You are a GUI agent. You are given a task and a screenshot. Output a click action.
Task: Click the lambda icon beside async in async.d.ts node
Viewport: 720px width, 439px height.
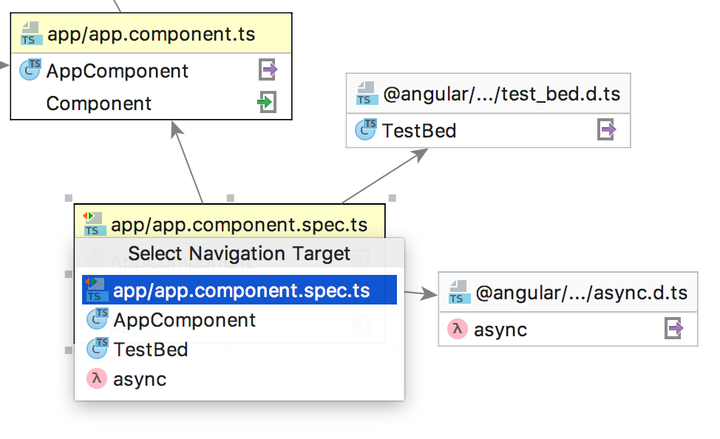click(456, 329)
